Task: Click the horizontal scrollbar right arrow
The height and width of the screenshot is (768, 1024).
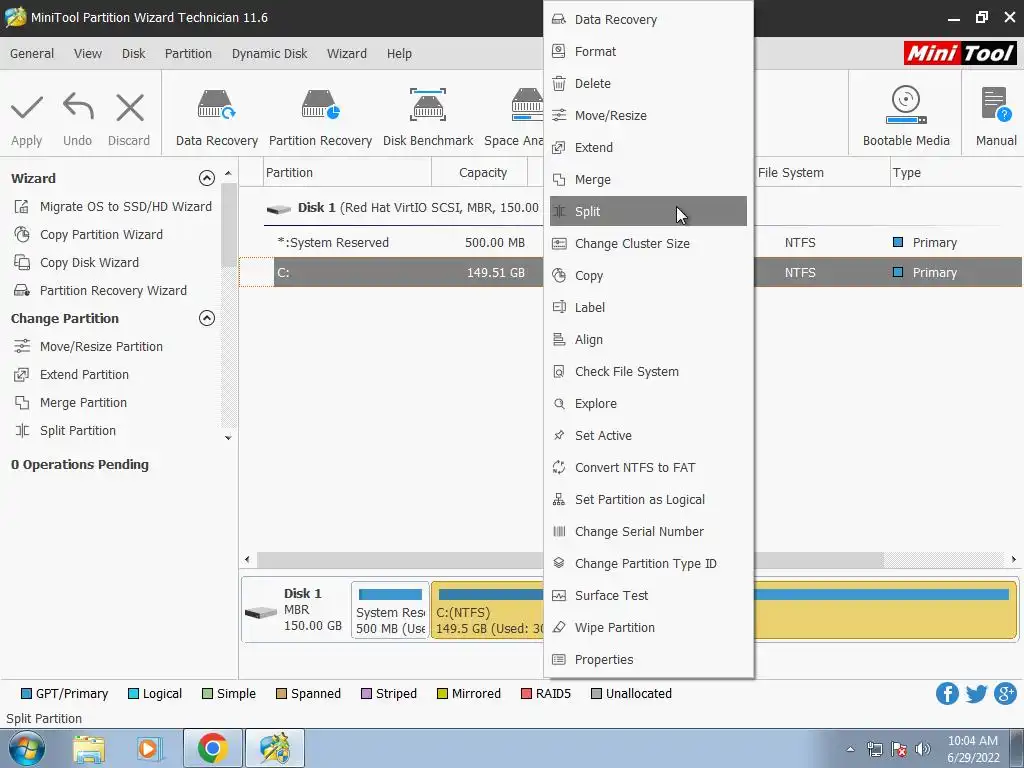Action: tap(1014, 560)
